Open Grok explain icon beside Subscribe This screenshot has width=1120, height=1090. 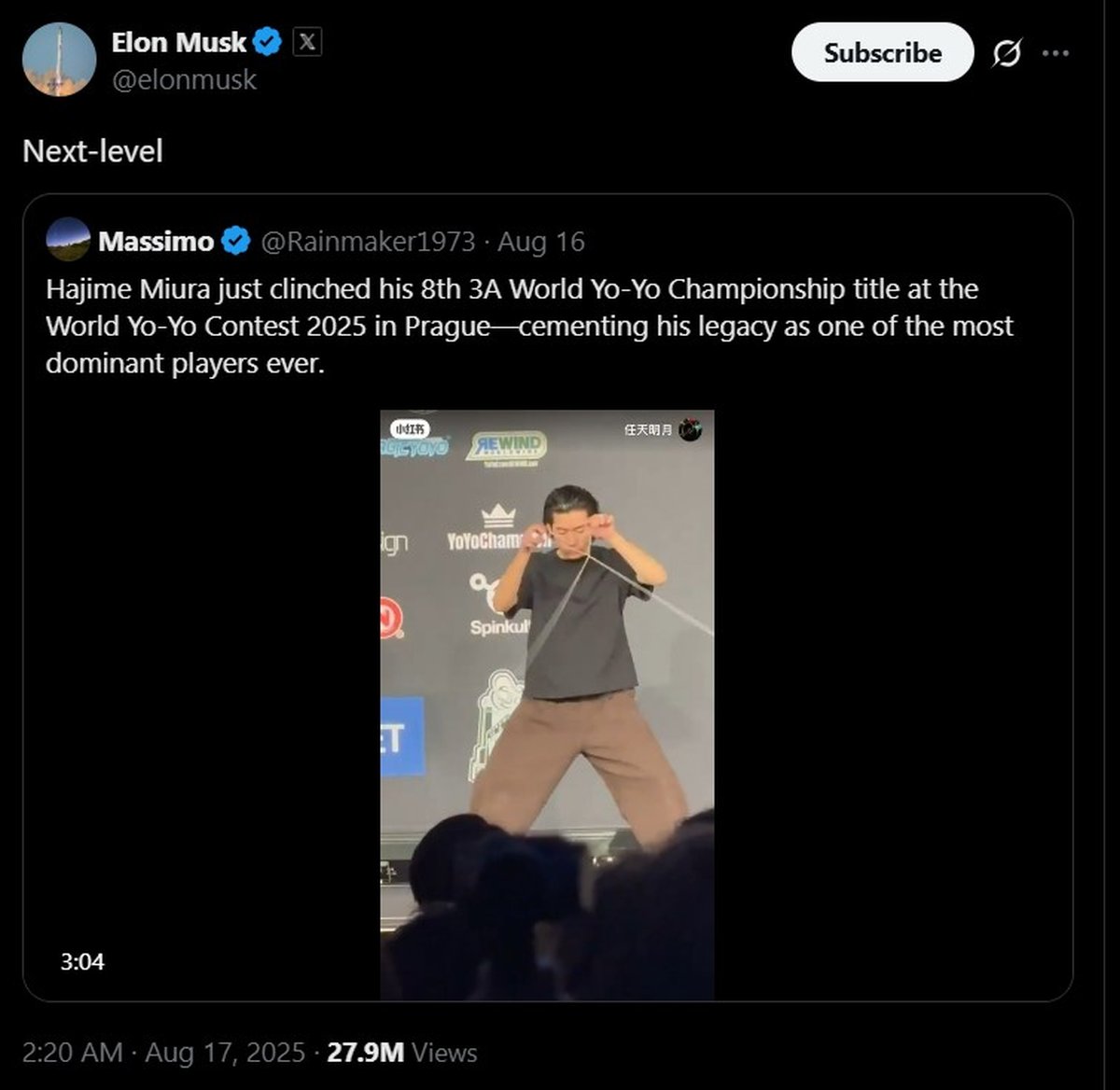[x=1006, y=53]
